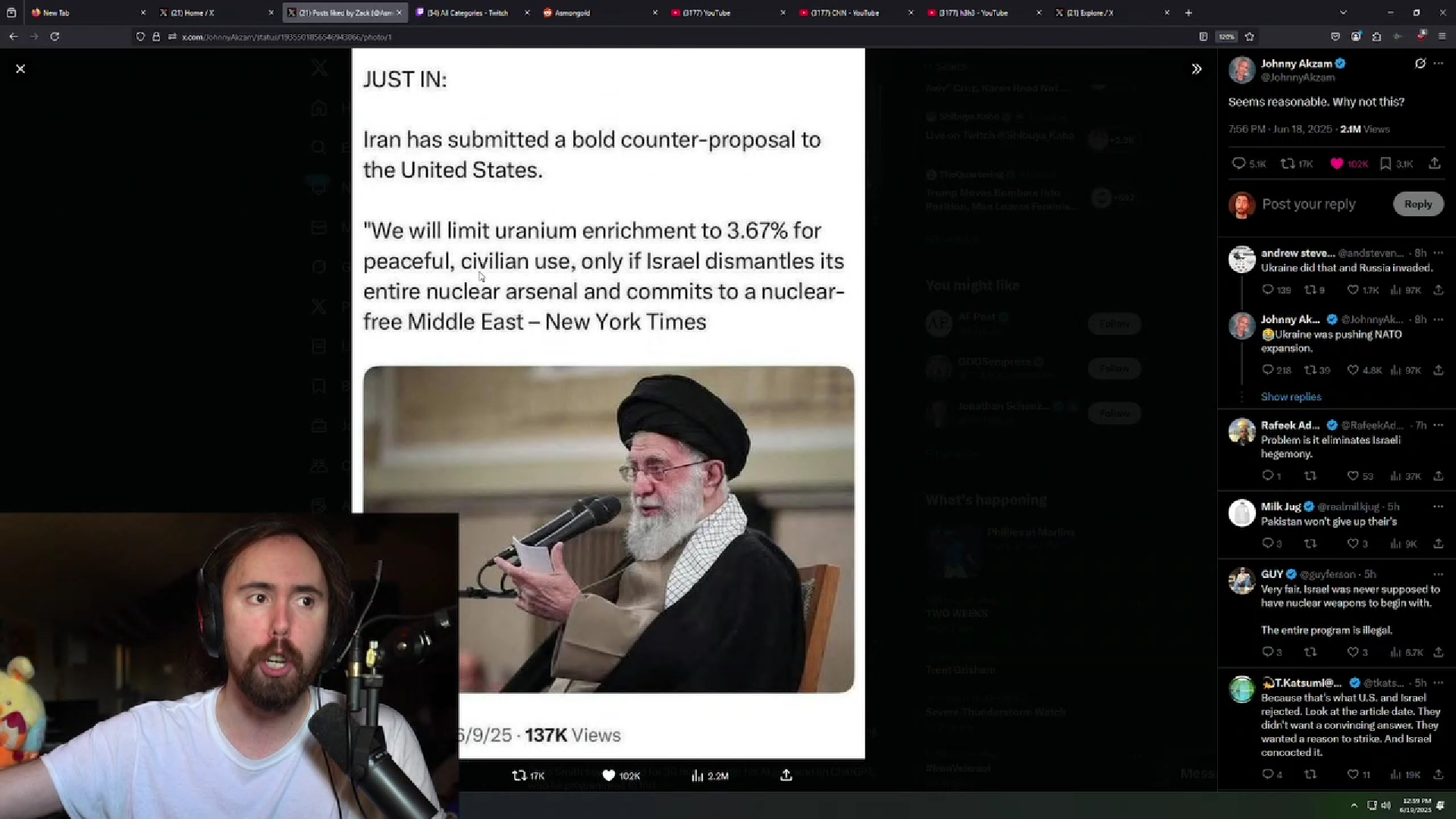The height and width of the screenshot is (819, 1456).
Task: Share andrew steve's comment
Action: pos(1439,290)
